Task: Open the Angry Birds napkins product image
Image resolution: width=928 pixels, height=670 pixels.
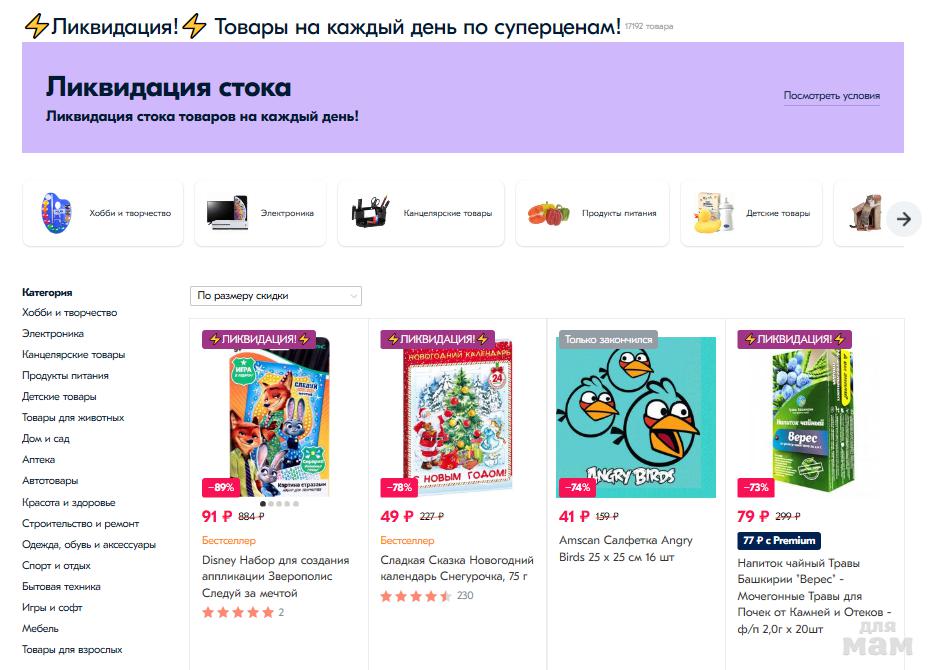Action: pyautogui.click(x=636, y=417)
